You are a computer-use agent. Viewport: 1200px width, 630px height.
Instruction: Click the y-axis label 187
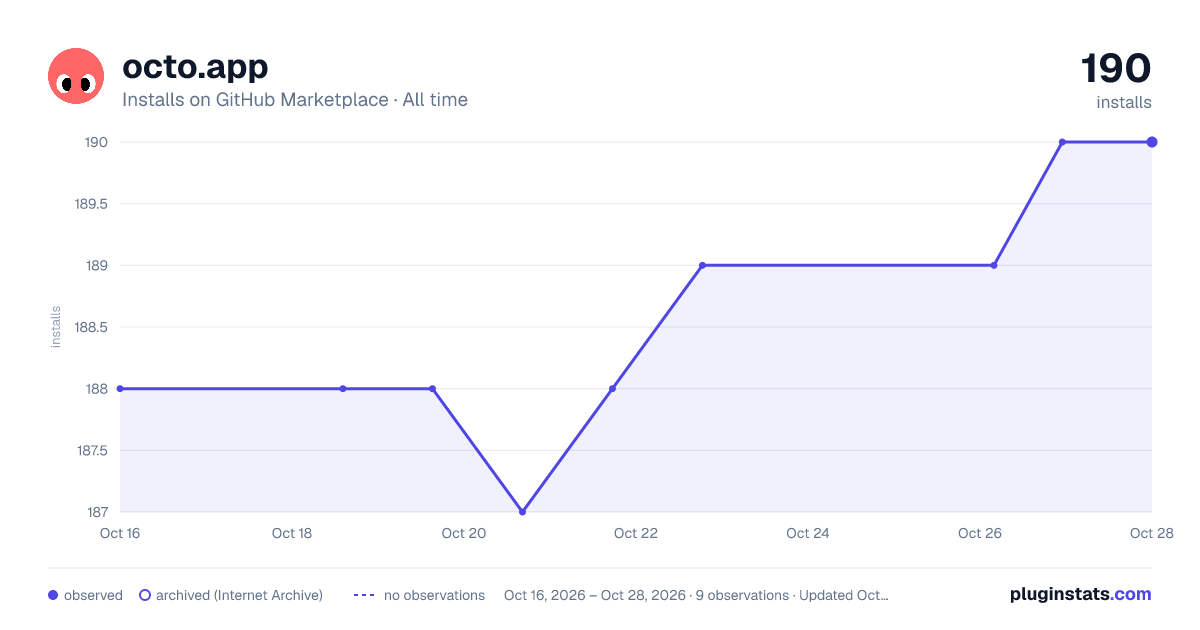click(96, 512)
